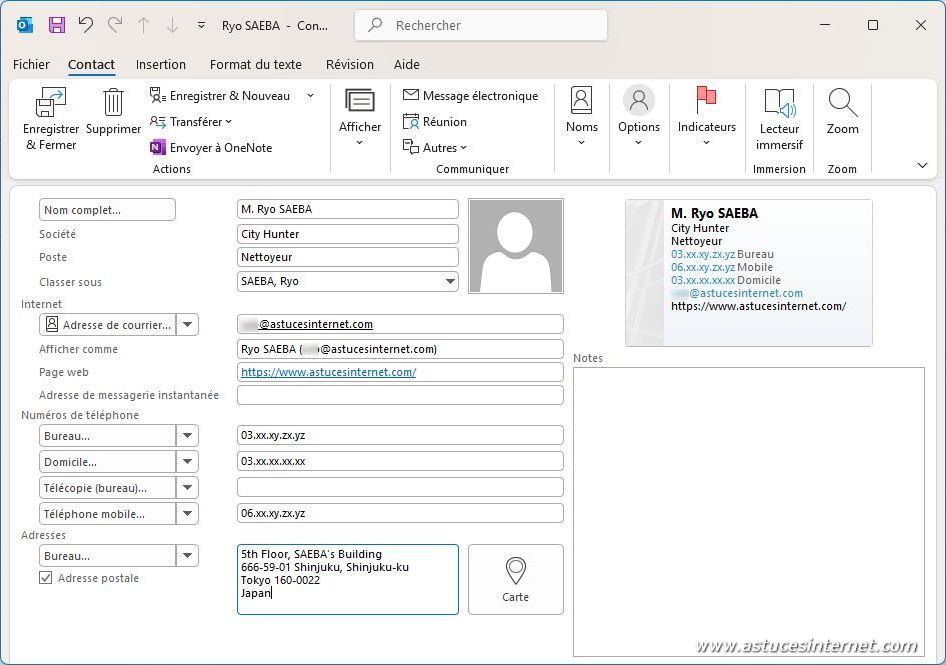Open the astucesinternet.com web page link
Viewport: 946px width, 665px height.
(328, 372)
